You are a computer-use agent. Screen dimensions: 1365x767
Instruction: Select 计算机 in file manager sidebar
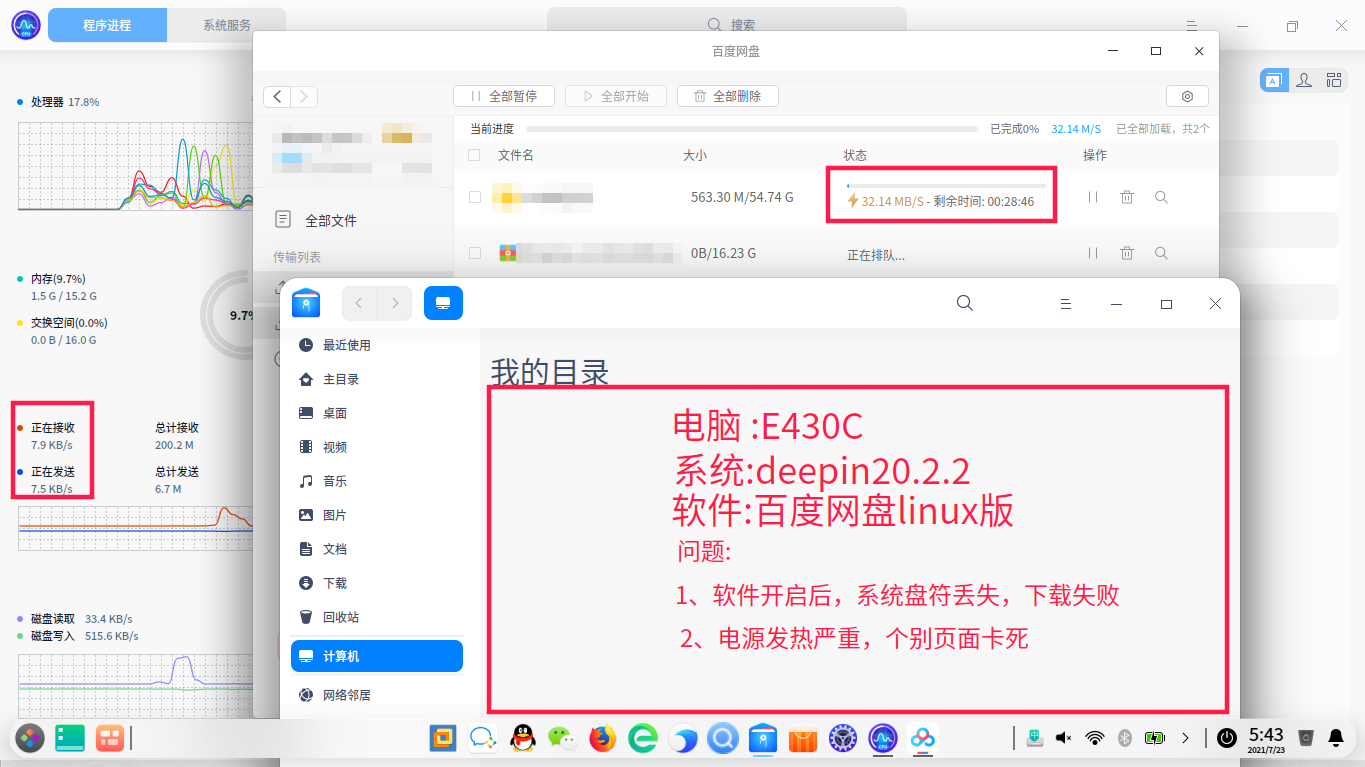pos(377,656)
